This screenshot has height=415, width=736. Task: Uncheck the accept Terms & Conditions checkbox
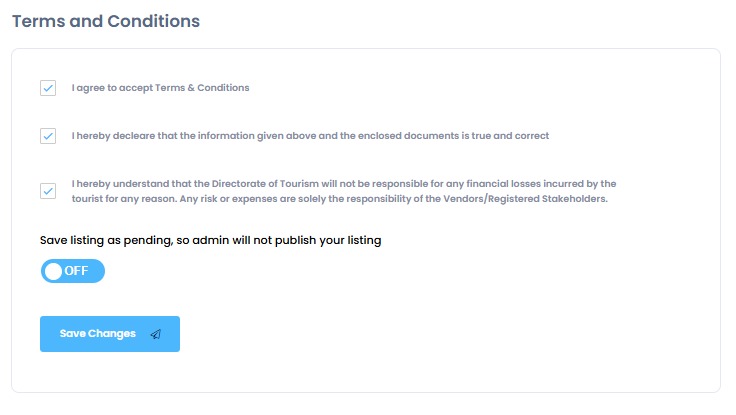click(x=48, y=88)
